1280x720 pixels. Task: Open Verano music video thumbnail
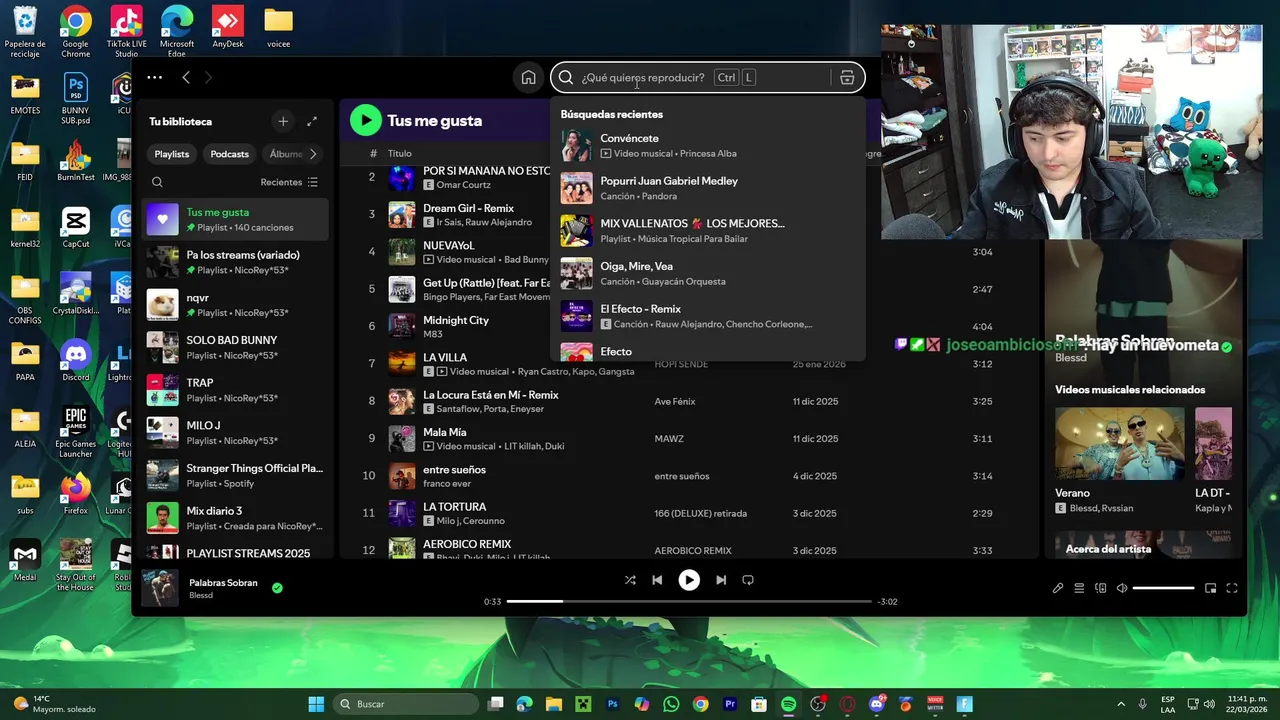(x=1120, y=443)
